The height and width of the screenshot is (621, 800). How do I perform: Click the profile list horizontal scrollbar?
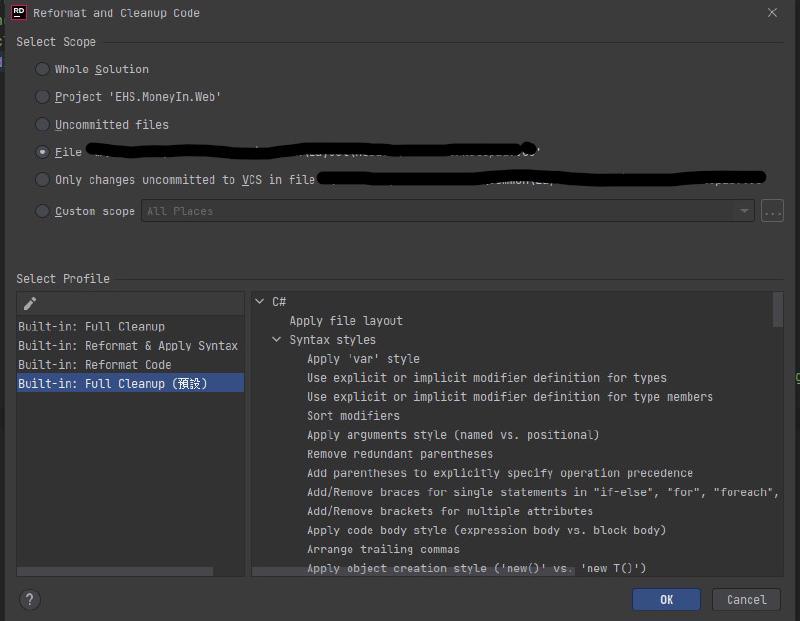115,571
